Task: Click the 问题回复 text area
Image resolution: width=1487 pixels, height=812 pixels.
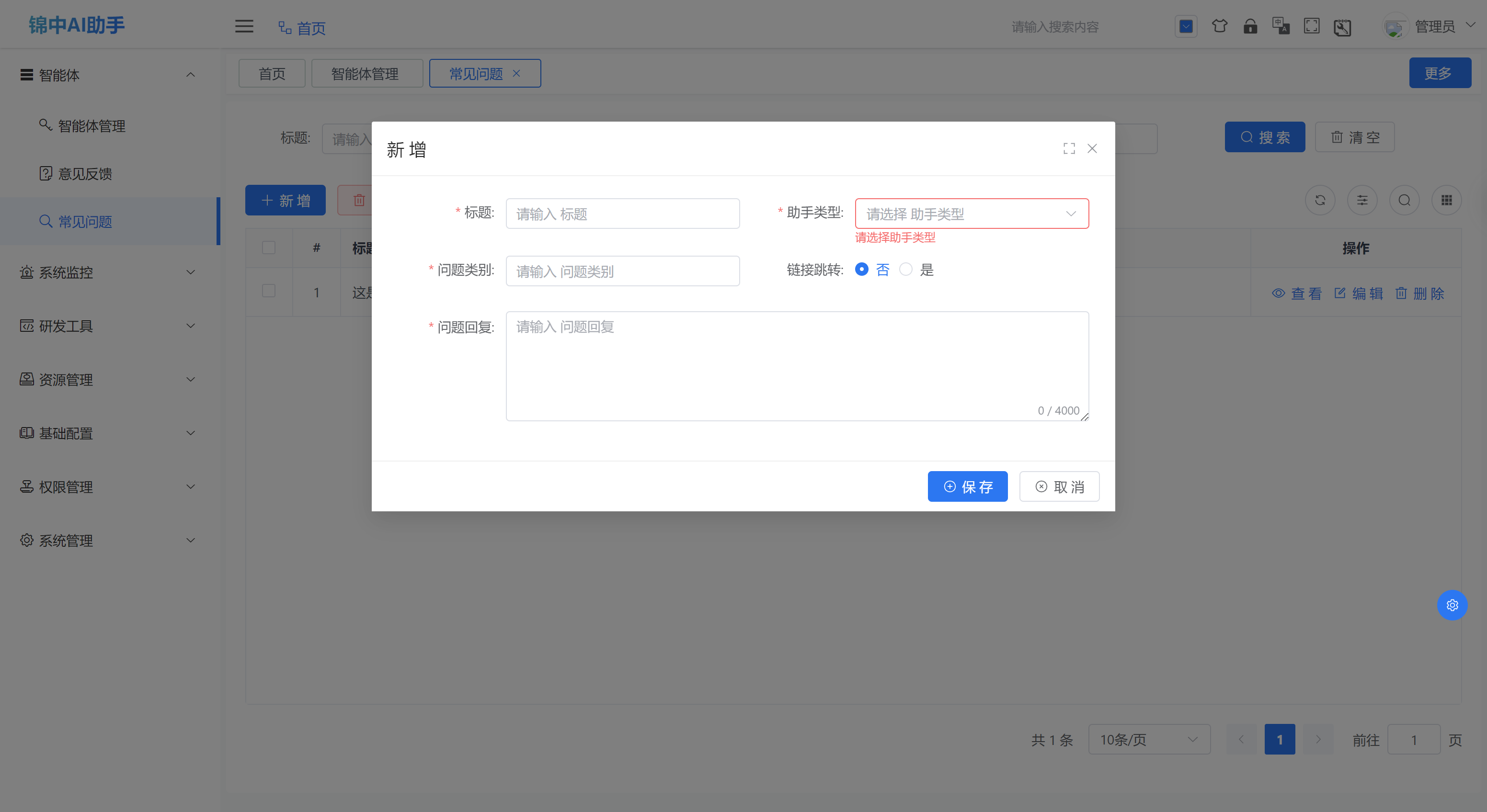Action: [x=797, y=366]
